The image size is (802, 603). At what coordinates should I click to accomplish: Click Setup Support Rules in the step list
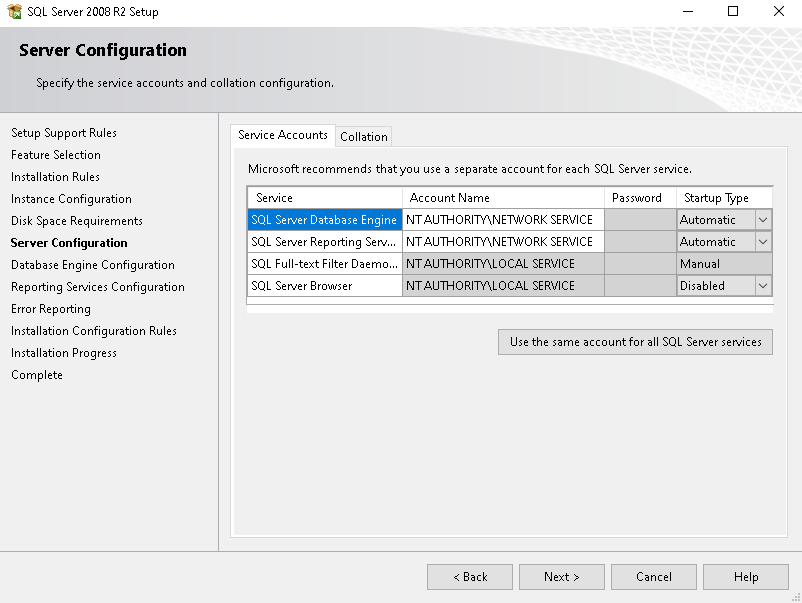64,133
